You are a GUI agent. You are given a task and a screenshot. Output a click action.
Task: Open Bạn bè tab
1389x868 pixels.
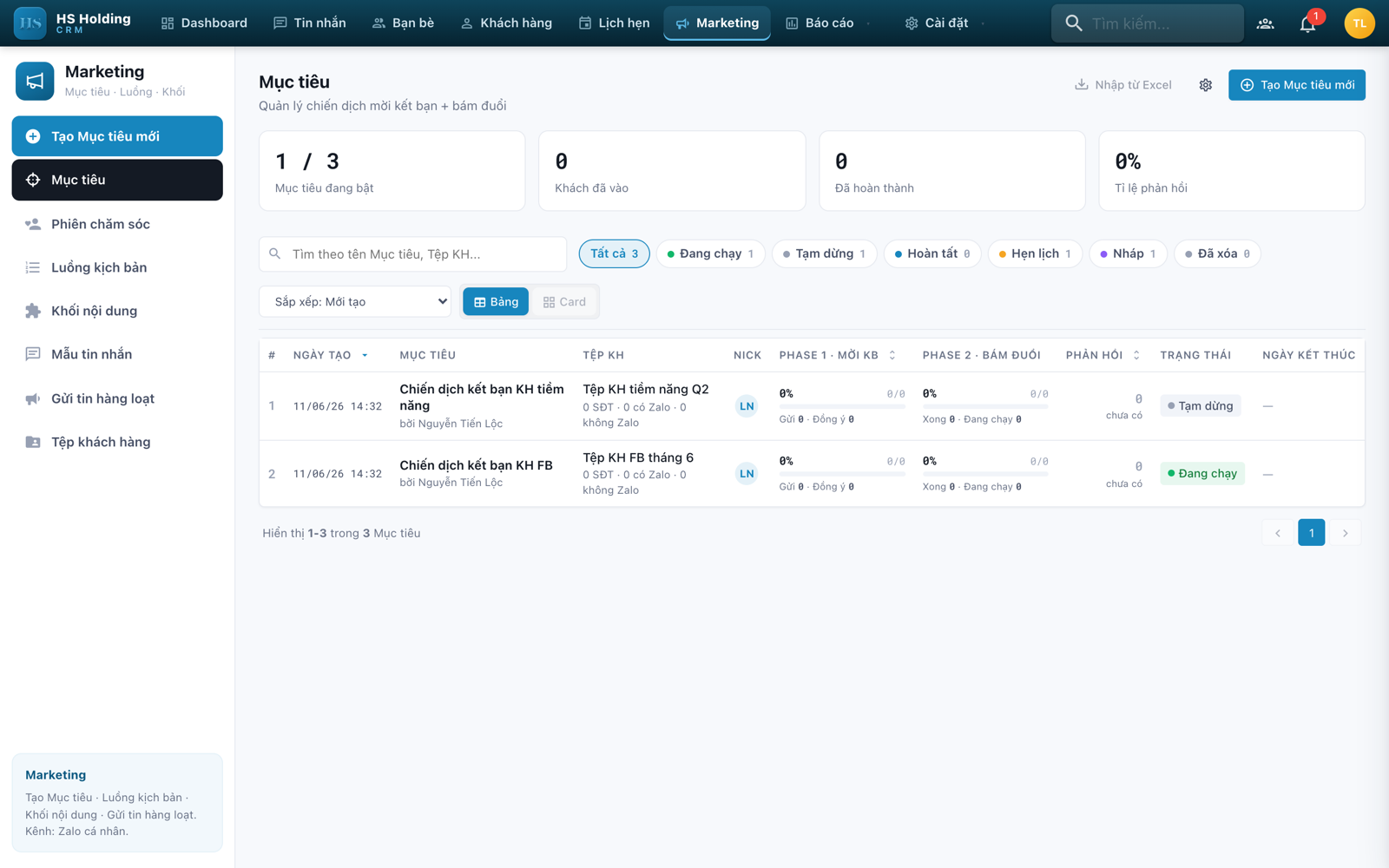pyautogui.click(x=403, y=23)
